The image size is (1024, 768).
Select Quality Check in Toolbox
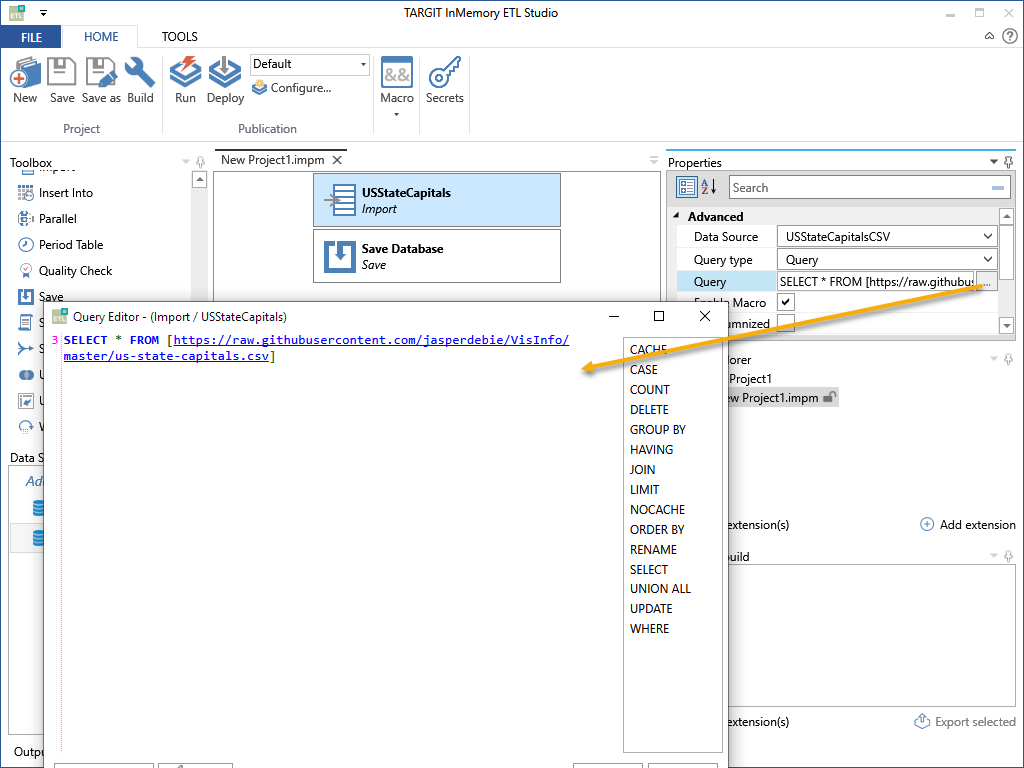tap(75, 271)
